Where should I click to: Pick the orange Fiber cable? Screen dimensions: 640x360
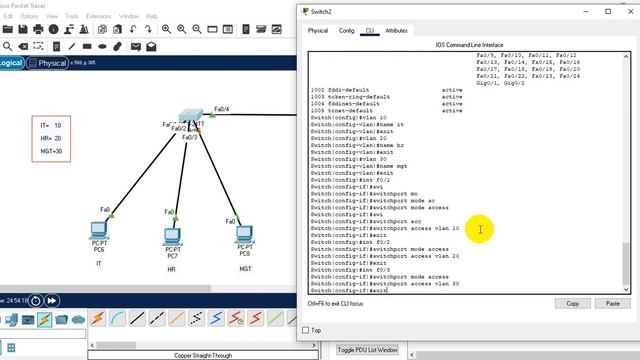pyautogui.click(x=176, y=318)
